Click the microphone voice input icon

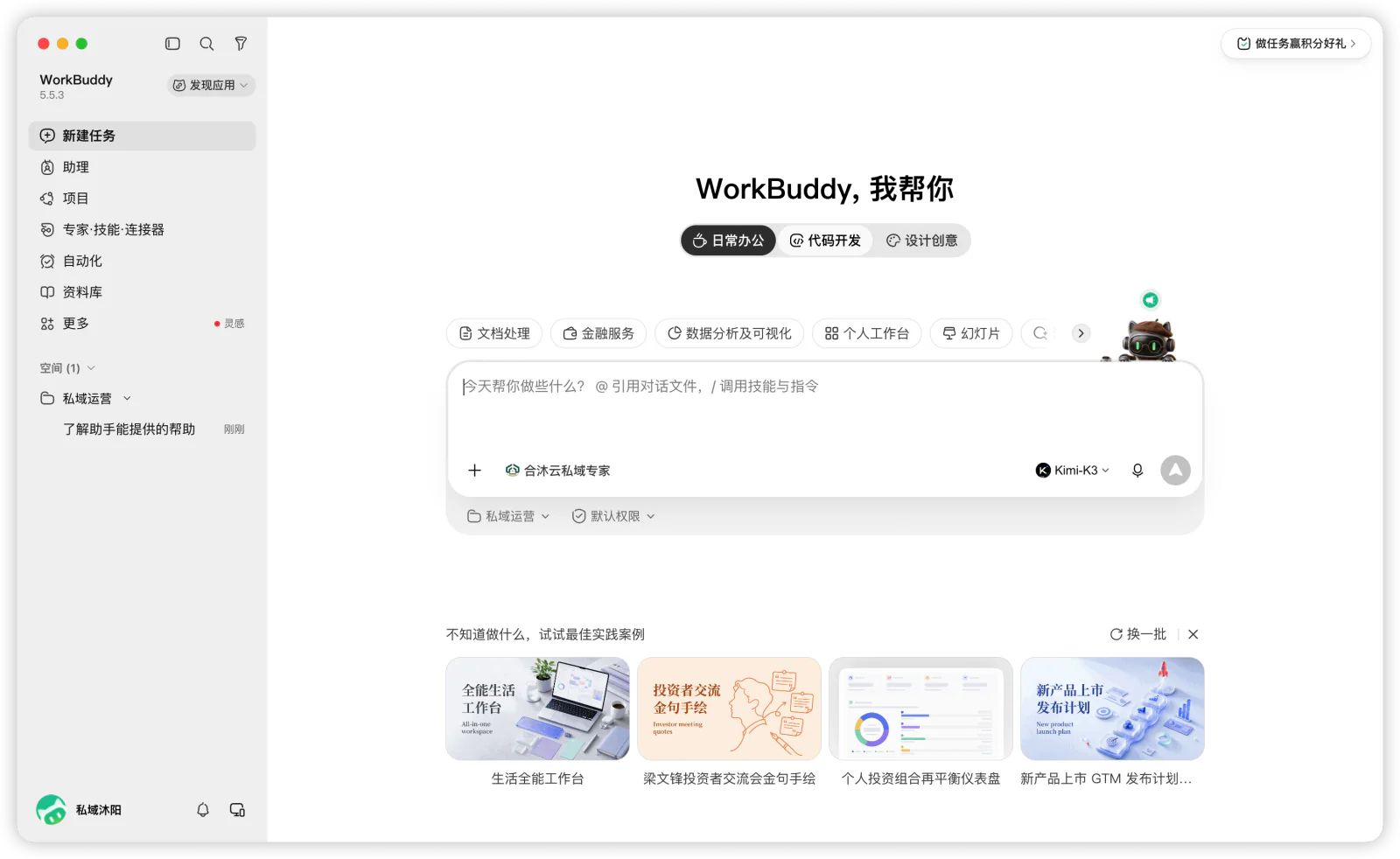[1137, 471]
